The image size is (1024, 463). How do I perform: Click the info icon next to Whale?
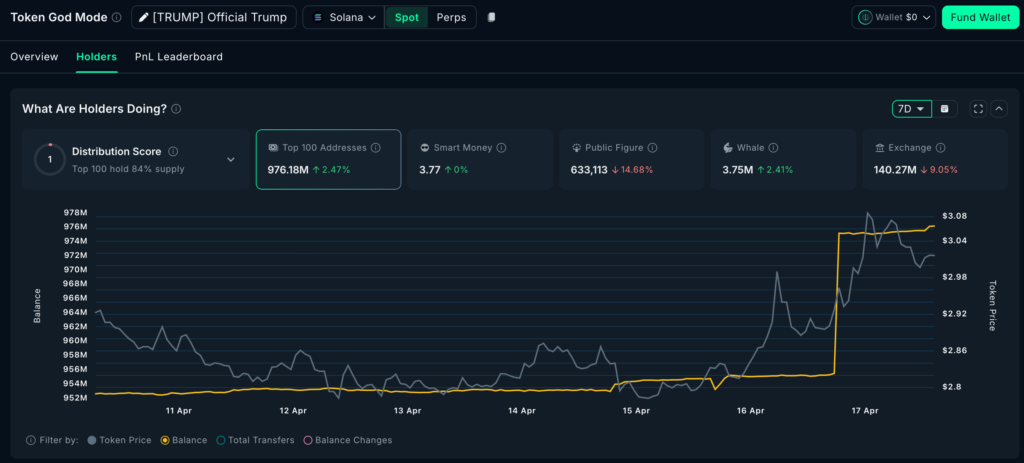(773, 148)
